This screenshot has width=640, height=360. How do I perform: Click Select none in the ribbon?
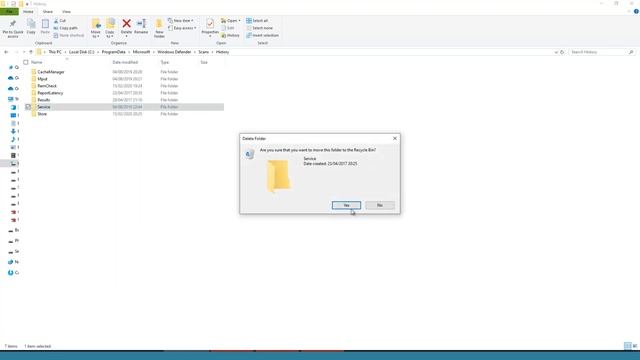(x=259, y=28)
